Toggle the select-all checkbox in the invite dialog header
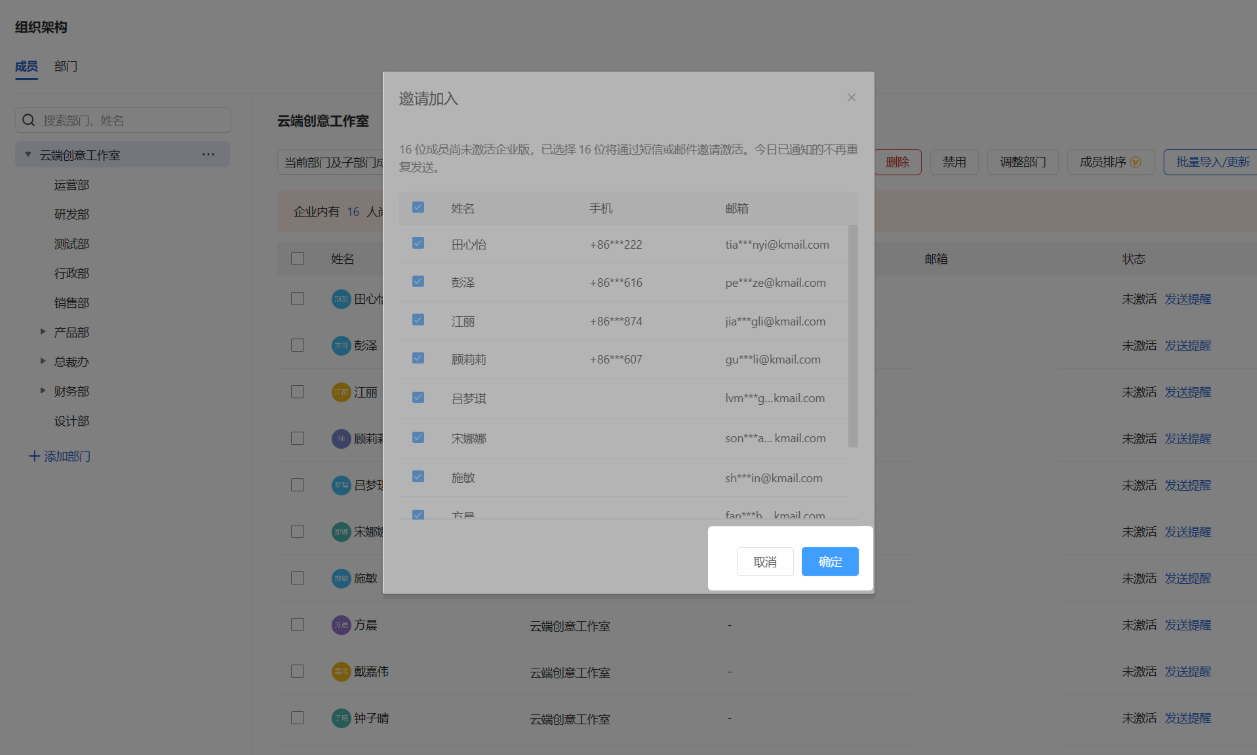The width and height of the screenshot is (1257, 755). (x=418, y=205)
